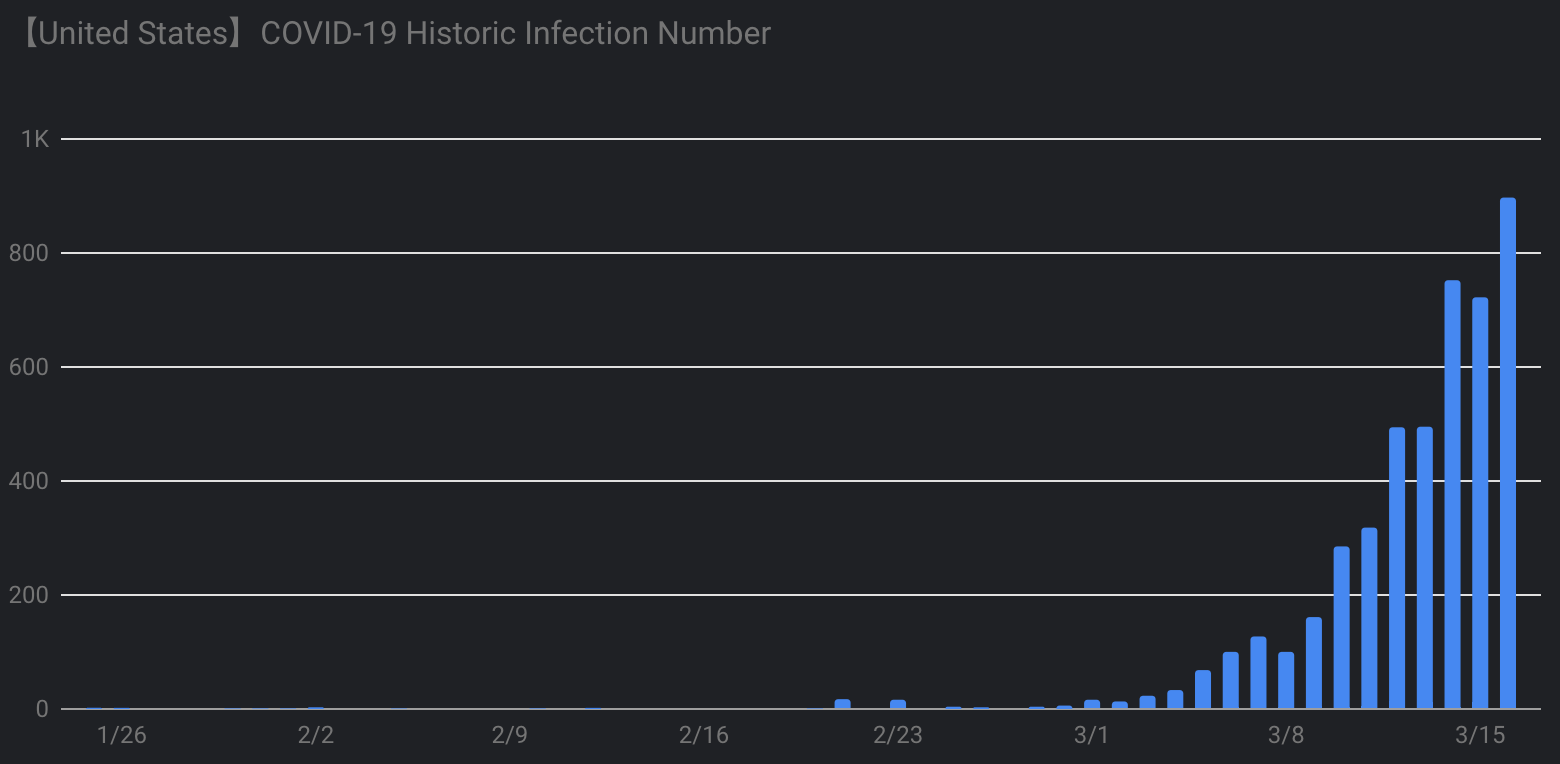Click the 3/12 bar just under 500
Viewport: 1560px width, 764px height.
(x=1397, y=568)
